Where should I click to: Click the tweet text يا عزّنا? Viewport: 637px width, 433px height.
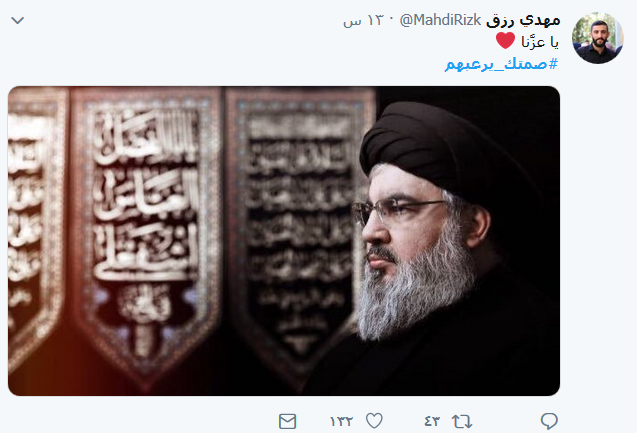[540, 42]
